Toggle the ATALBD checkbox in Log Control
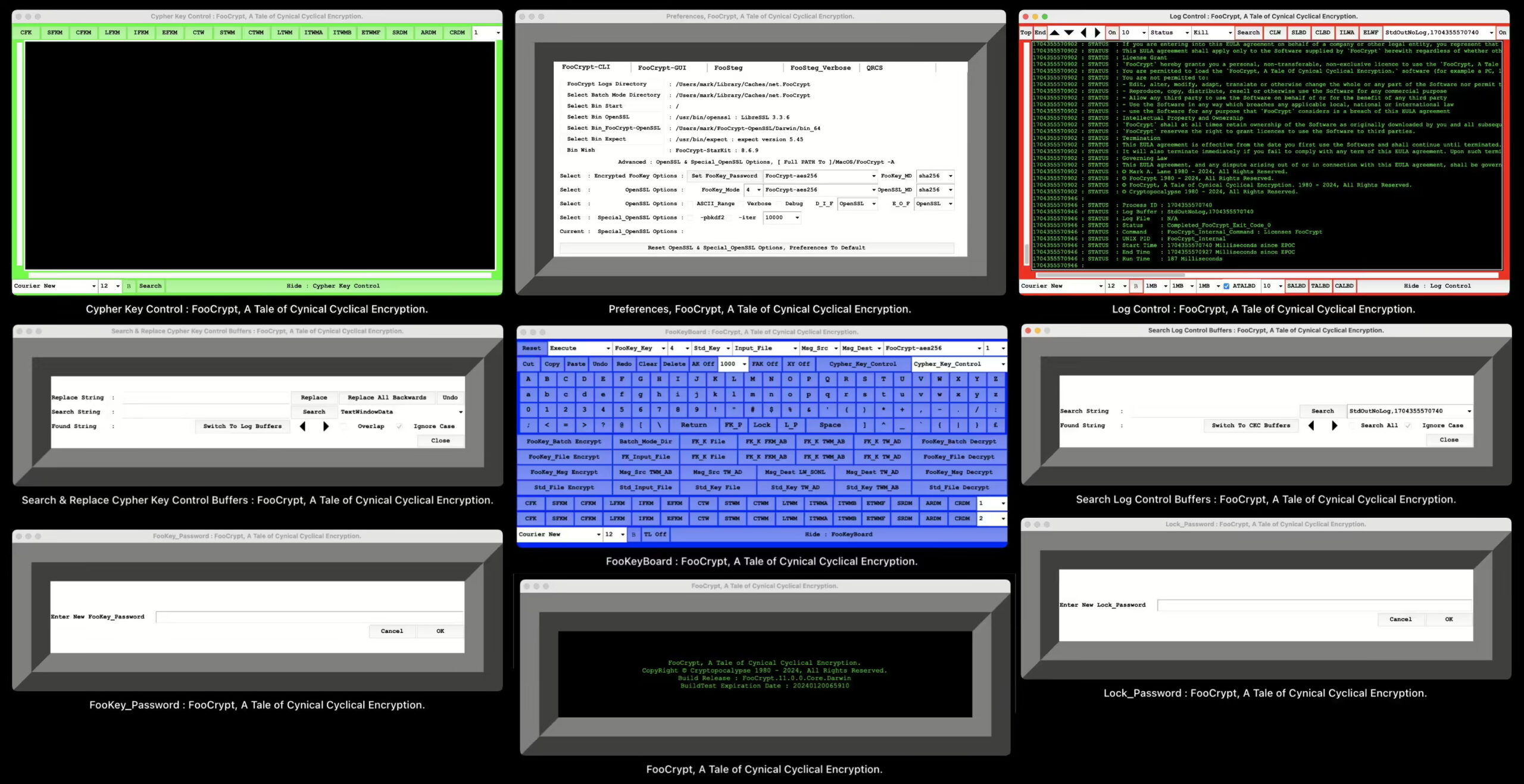 coord(1226,286)
